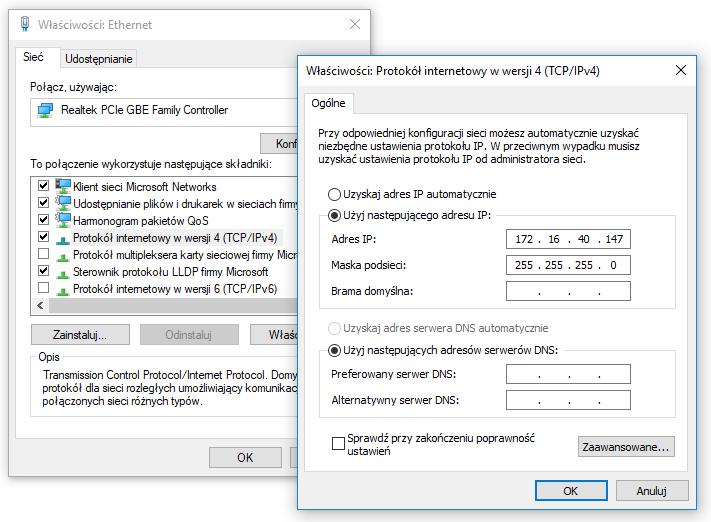The width and height of the screenshot is (711, 522).
Task: Toggle Sterownik protokołu LLDP checkbox
Action: click(44, 271)
